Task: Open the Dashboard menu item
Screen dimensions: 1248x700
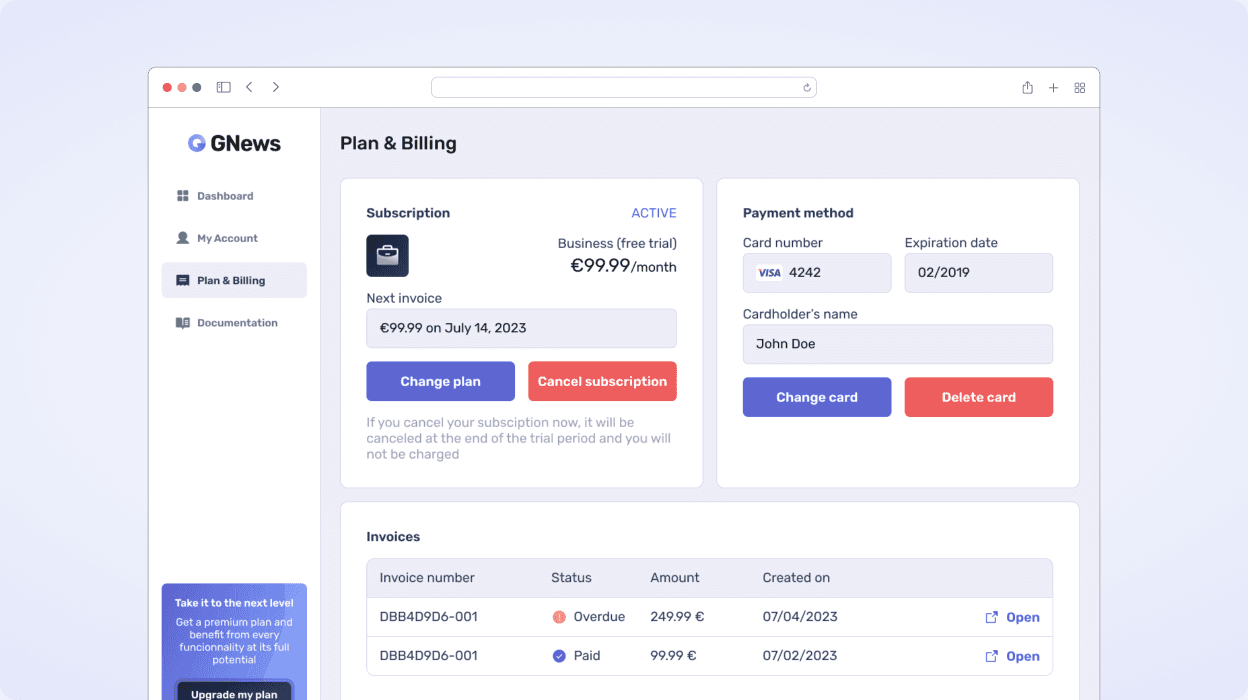Action: point(234,196)
